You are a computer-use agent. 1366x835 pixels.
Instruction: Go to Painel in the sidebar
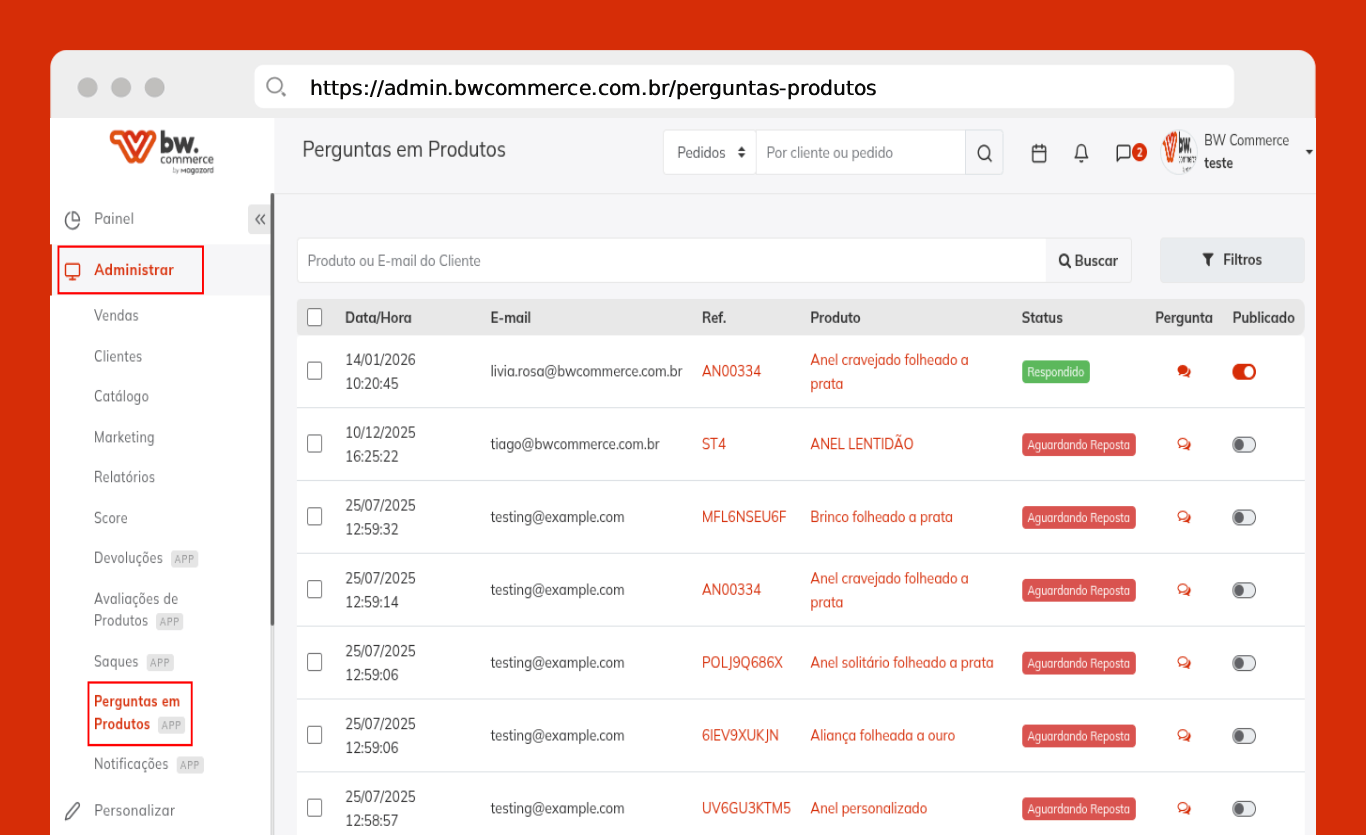[x=113, y=219]
